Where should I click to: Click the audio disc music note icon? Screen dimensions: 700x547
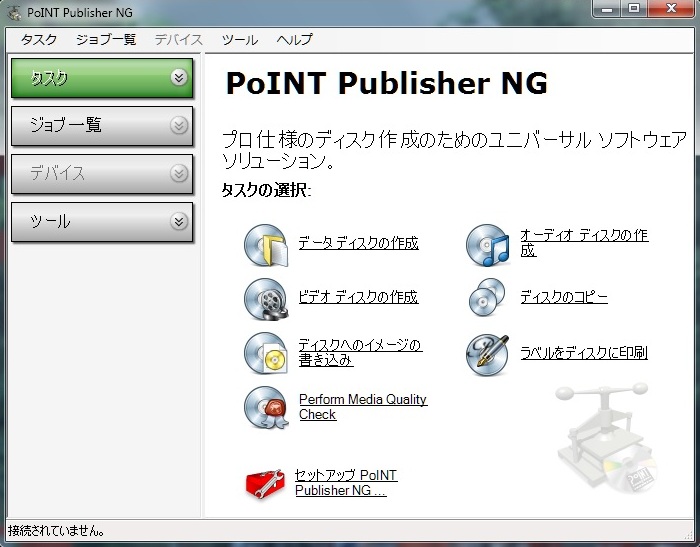coord(488,245)
